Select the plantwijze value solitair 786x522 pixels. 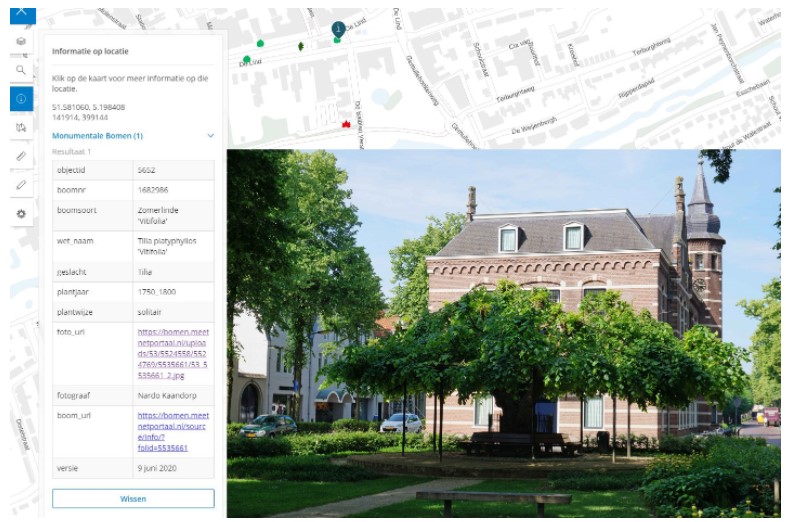point(149,312)
